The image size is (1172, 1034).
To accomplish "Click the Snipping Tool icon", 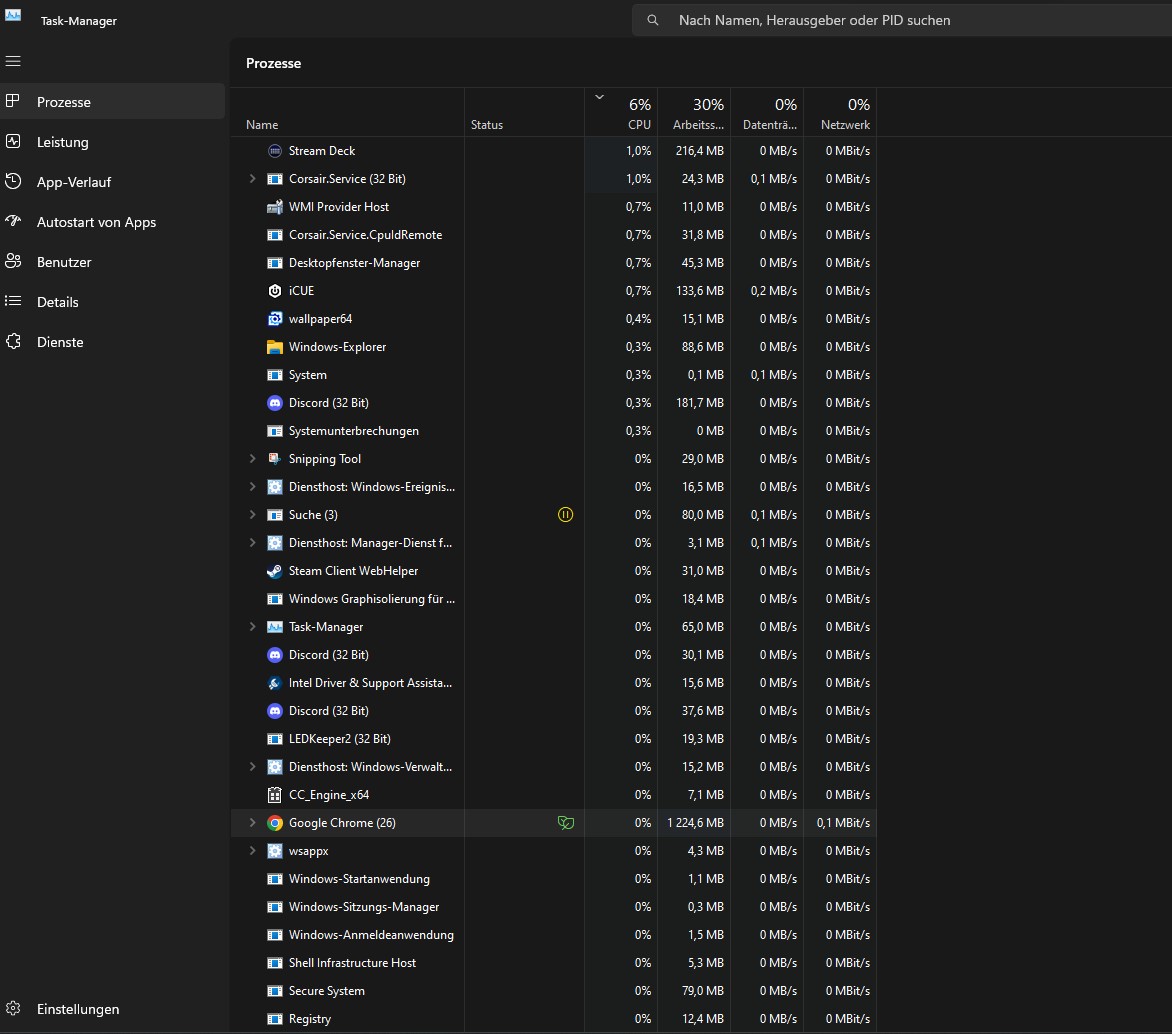I will [x=275, y=459].
